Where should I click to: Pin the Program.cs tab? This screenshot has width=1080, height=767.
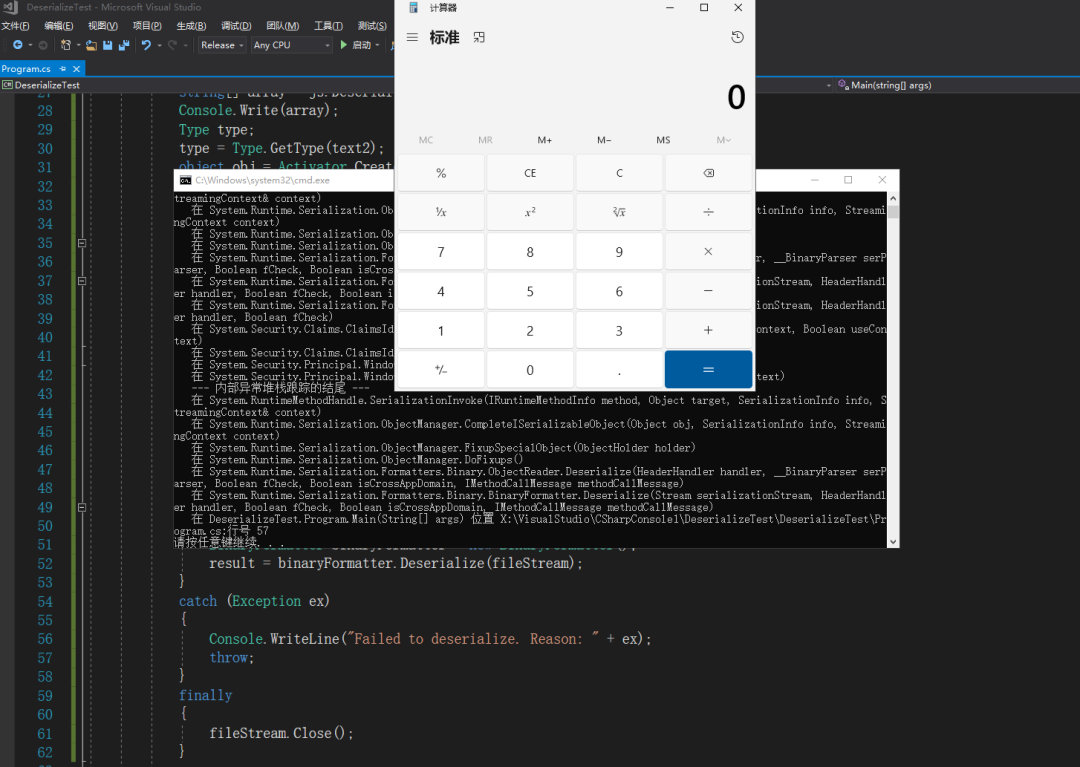(63, 69)
